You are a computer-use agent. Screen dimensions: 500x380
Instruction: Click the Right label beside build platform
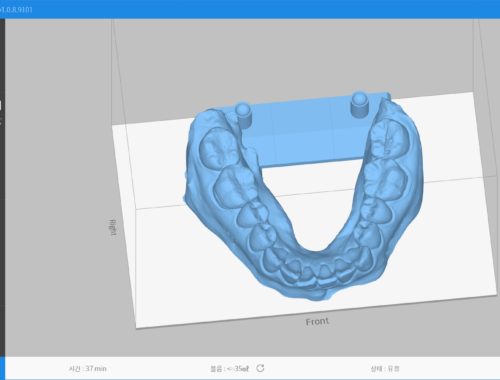pos(113,227)
